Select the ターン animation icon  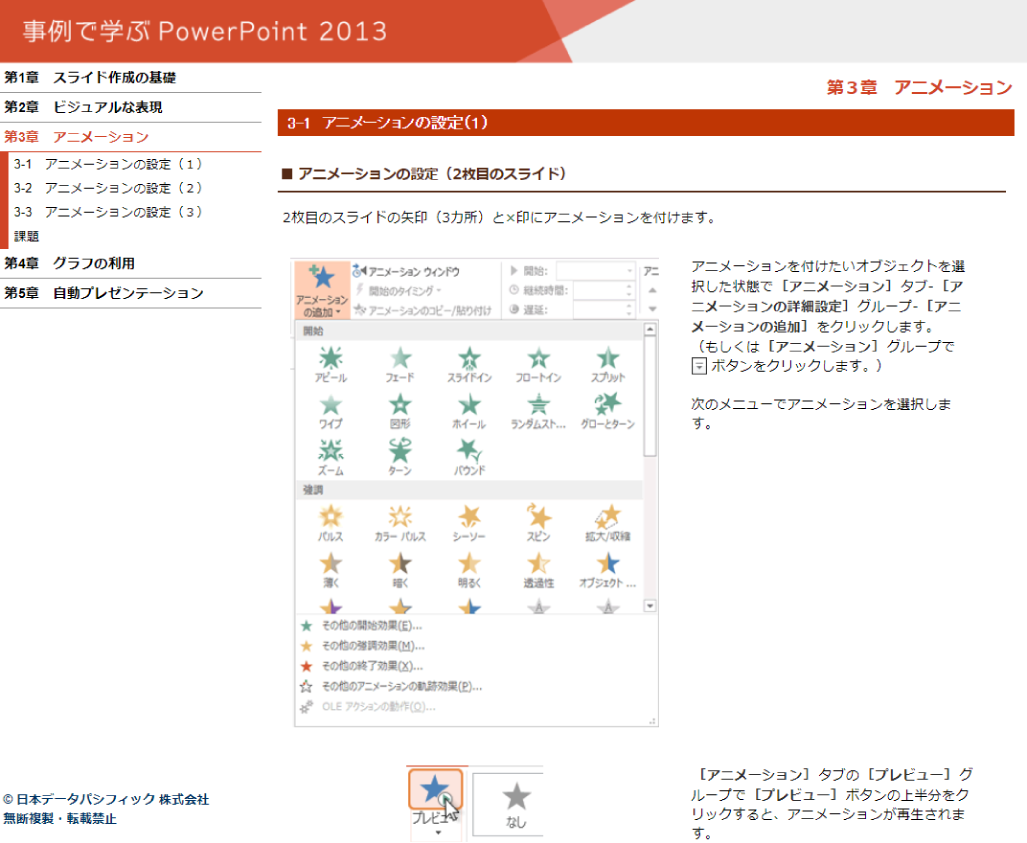click(400, 458)
